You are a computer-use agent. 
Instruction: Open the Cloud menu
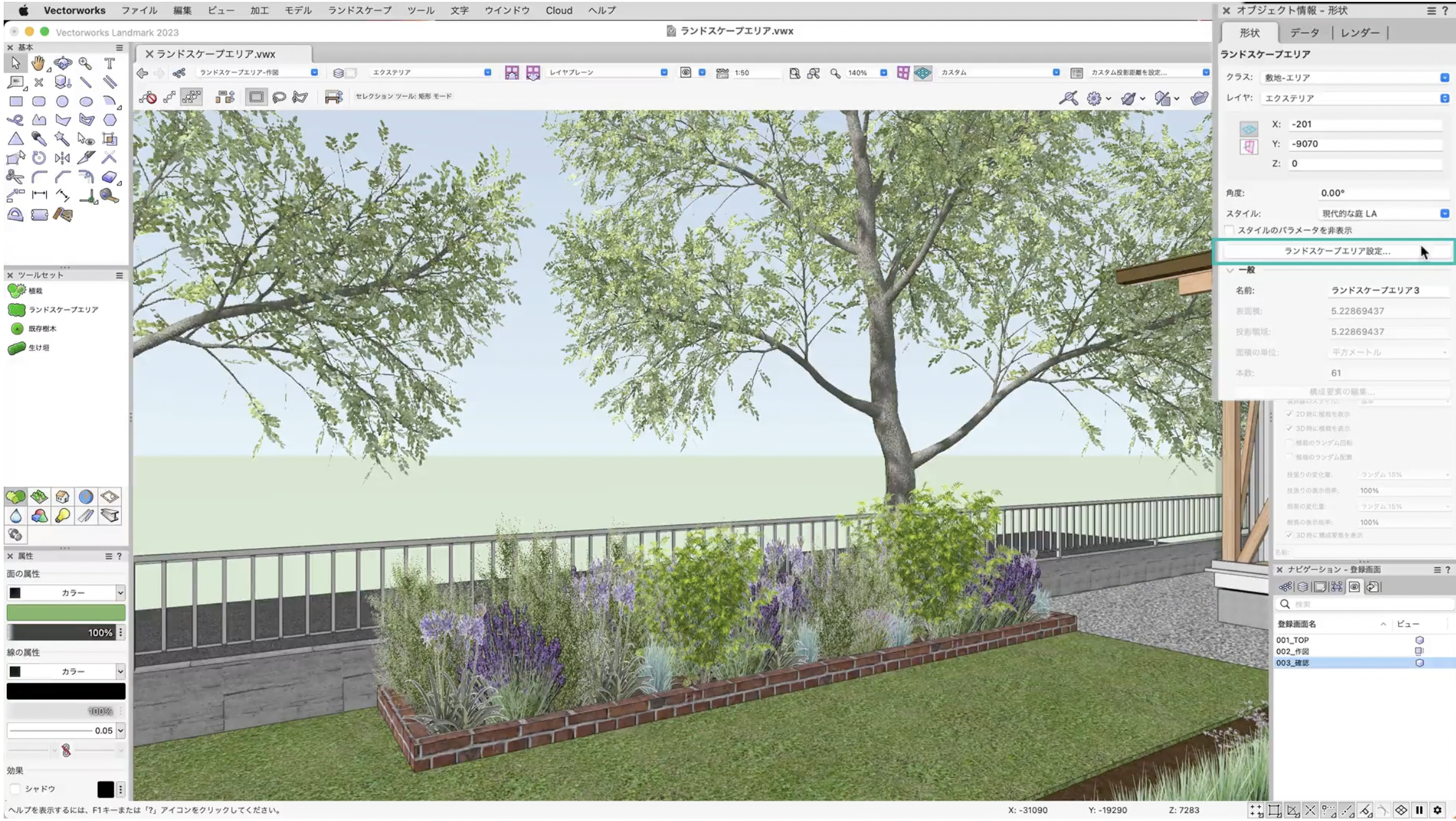click(559, 10)
